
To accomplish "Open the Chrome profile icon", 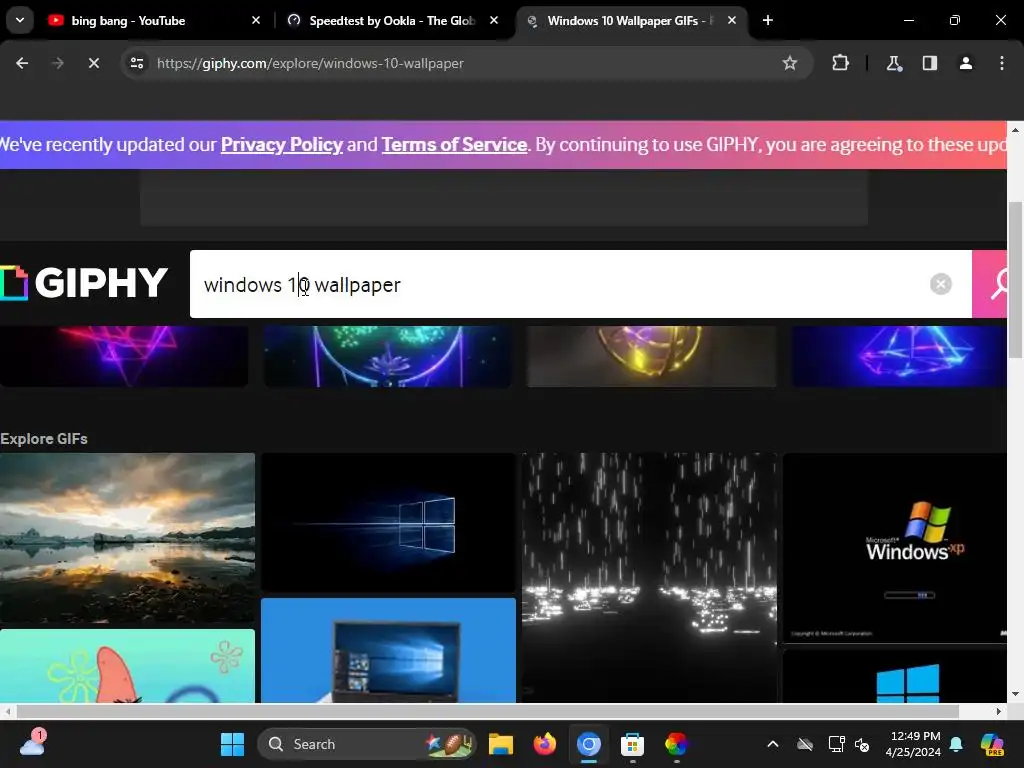I will coord(966,63).
